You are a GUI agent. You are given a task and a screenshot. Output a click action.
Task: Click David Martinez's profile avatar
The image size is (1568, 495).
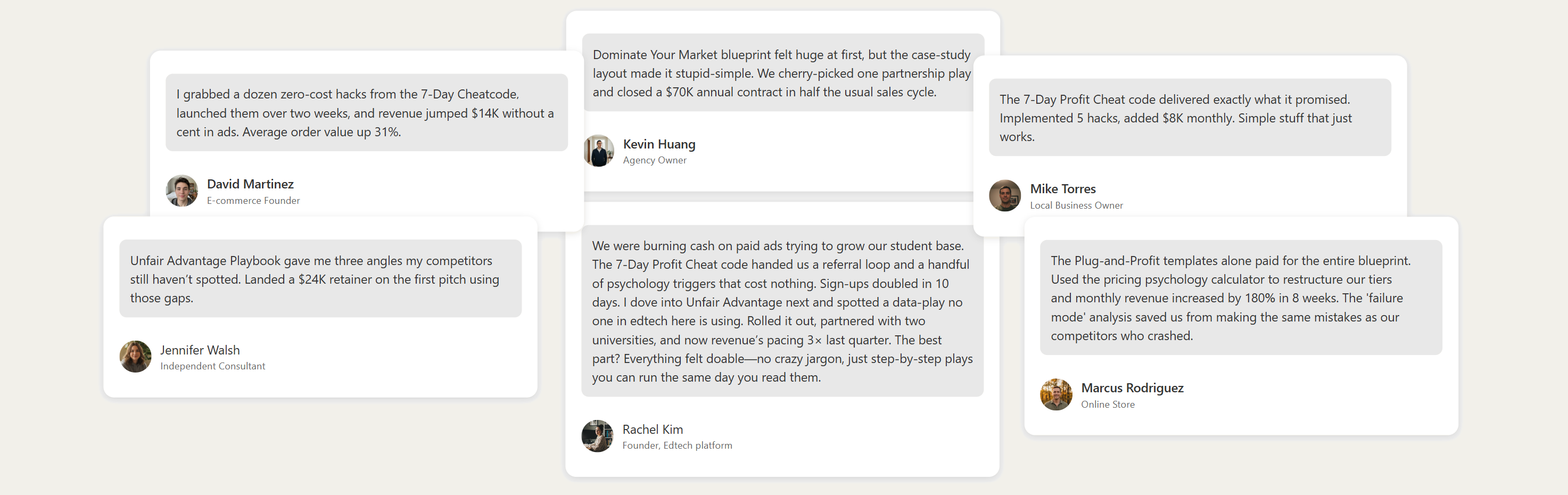181,191
